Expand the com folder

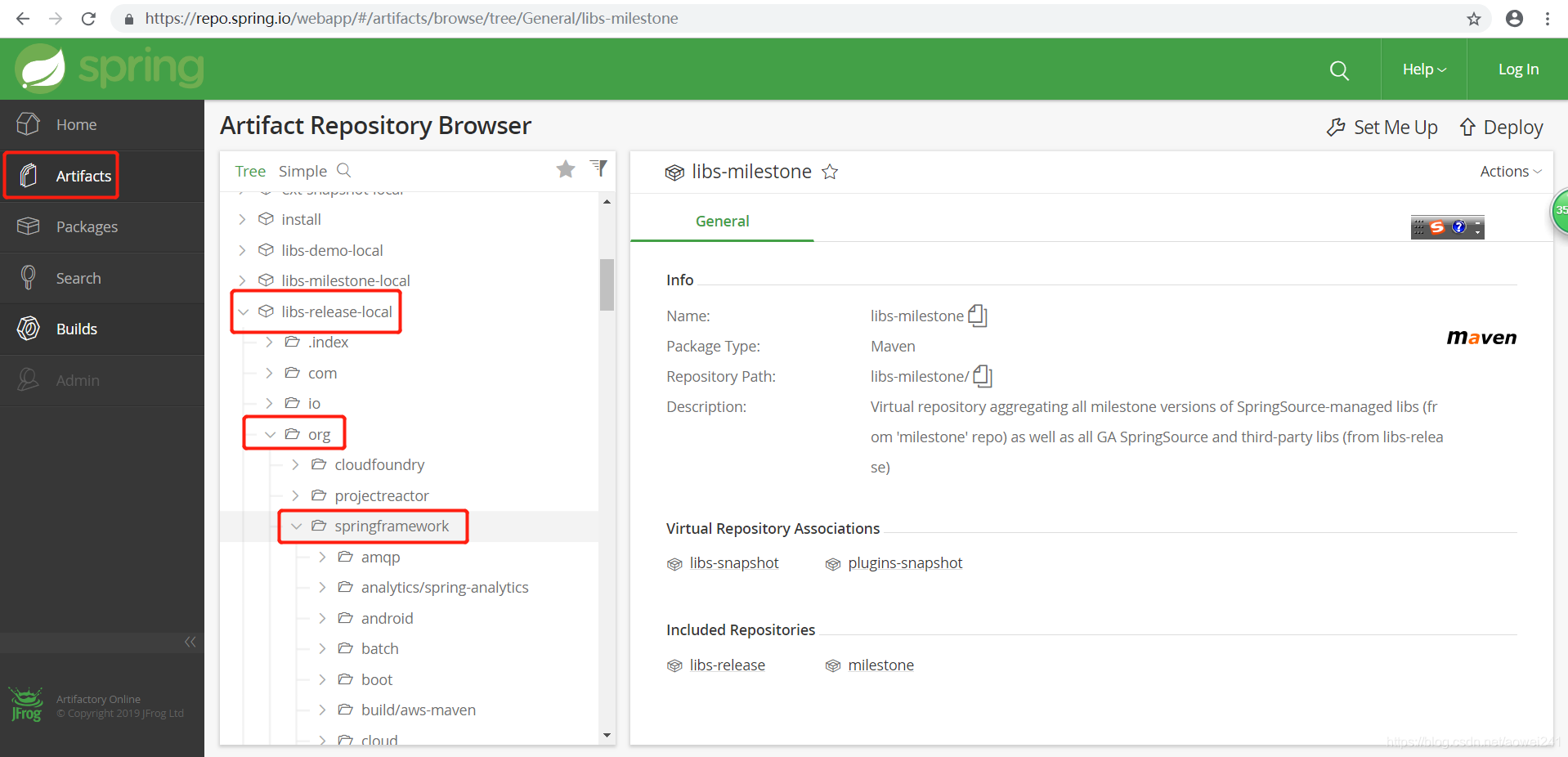tap(269, 373)
